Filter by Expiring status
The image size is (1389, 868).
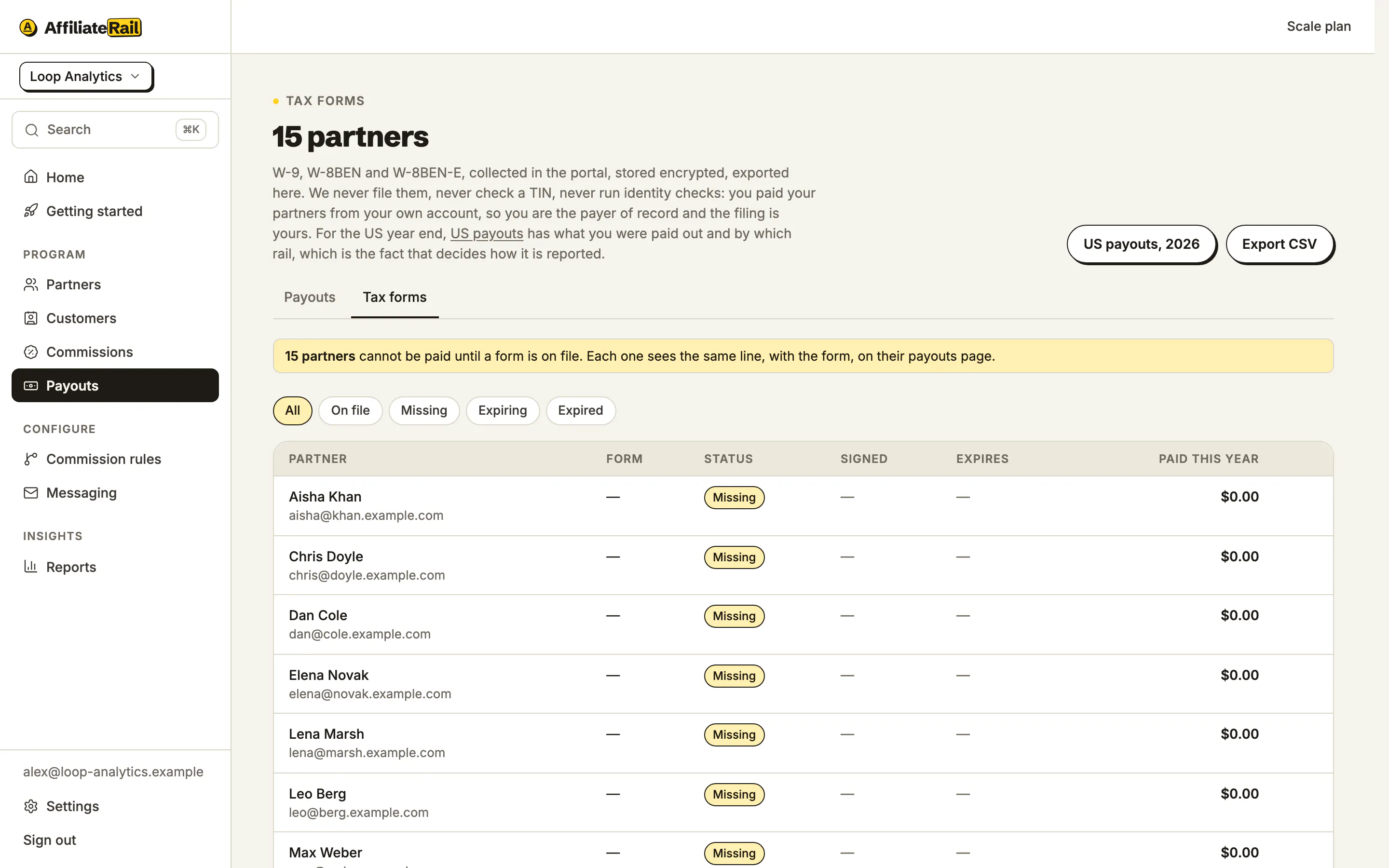502,410
